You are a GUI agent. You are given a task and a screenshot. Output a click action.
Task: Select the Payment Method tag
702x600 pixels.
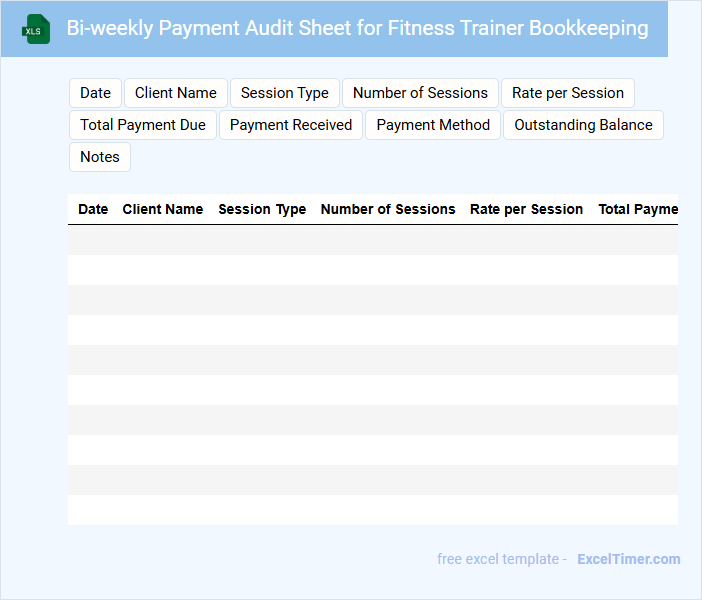pyautogui.click(x=433, y=125)
